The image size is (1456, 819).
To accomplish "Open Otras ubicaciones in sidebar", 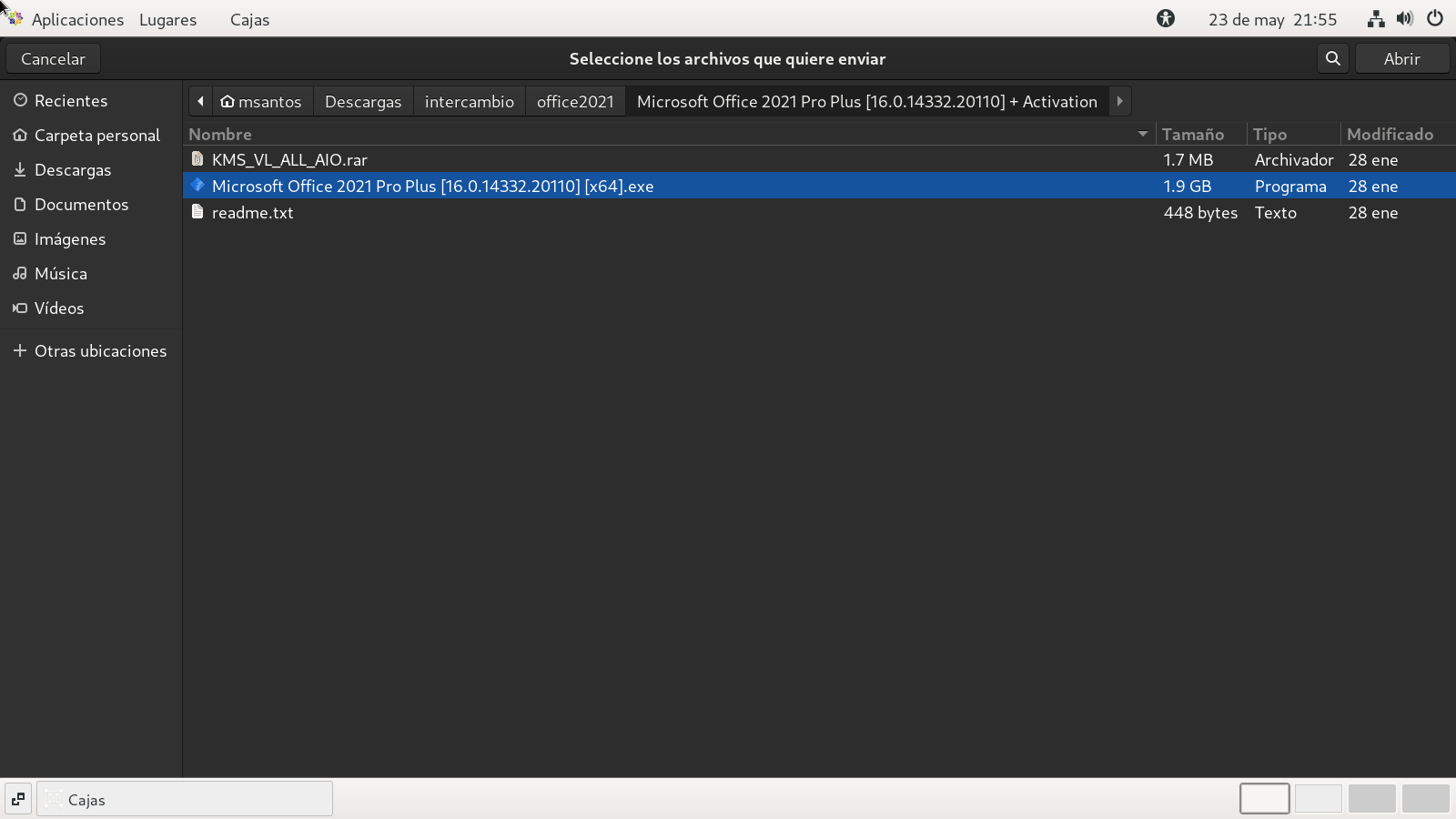I will click(100, 351).
